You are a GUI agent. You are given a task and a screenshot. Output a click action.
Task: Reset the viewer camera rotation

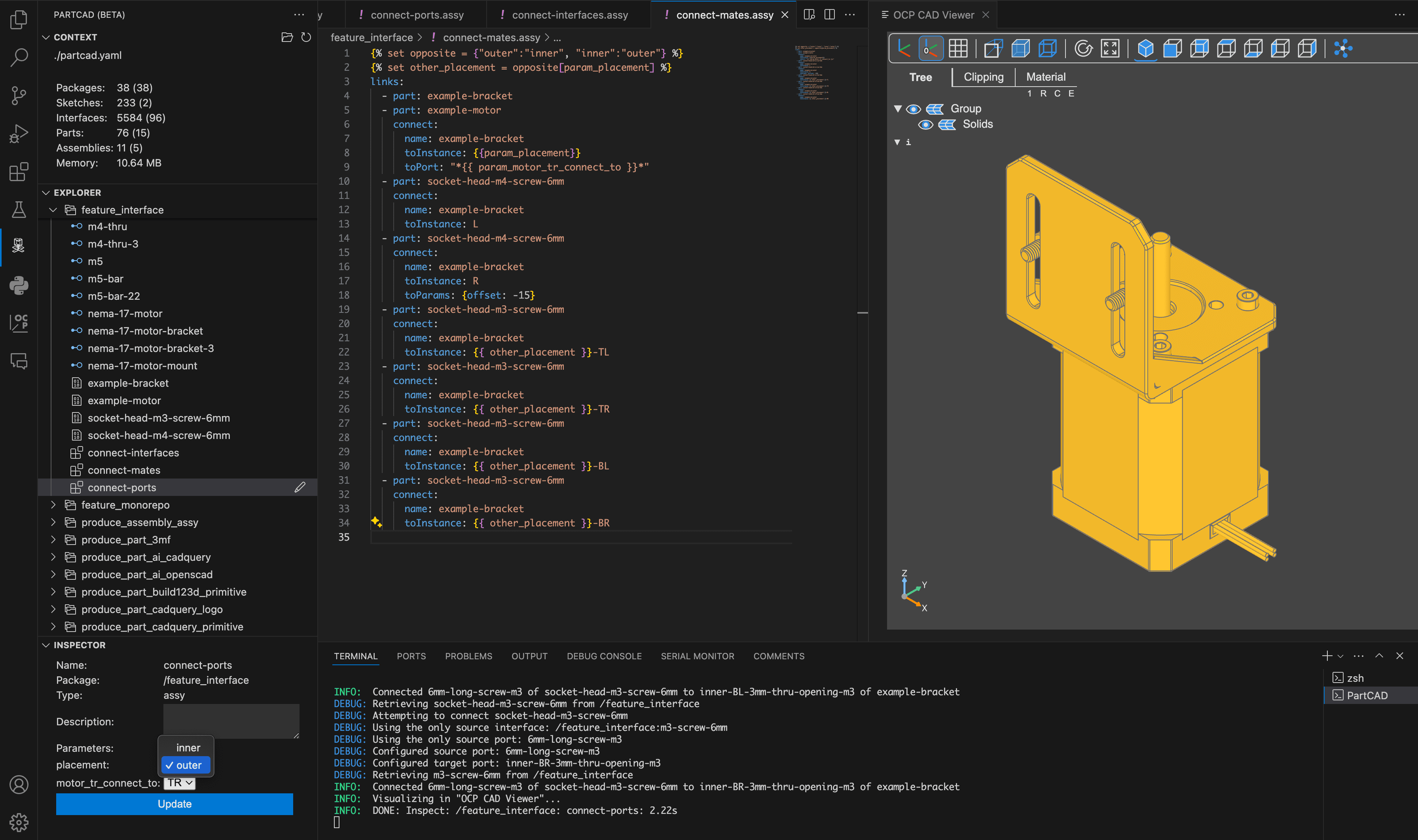[x=1083, y=49]
